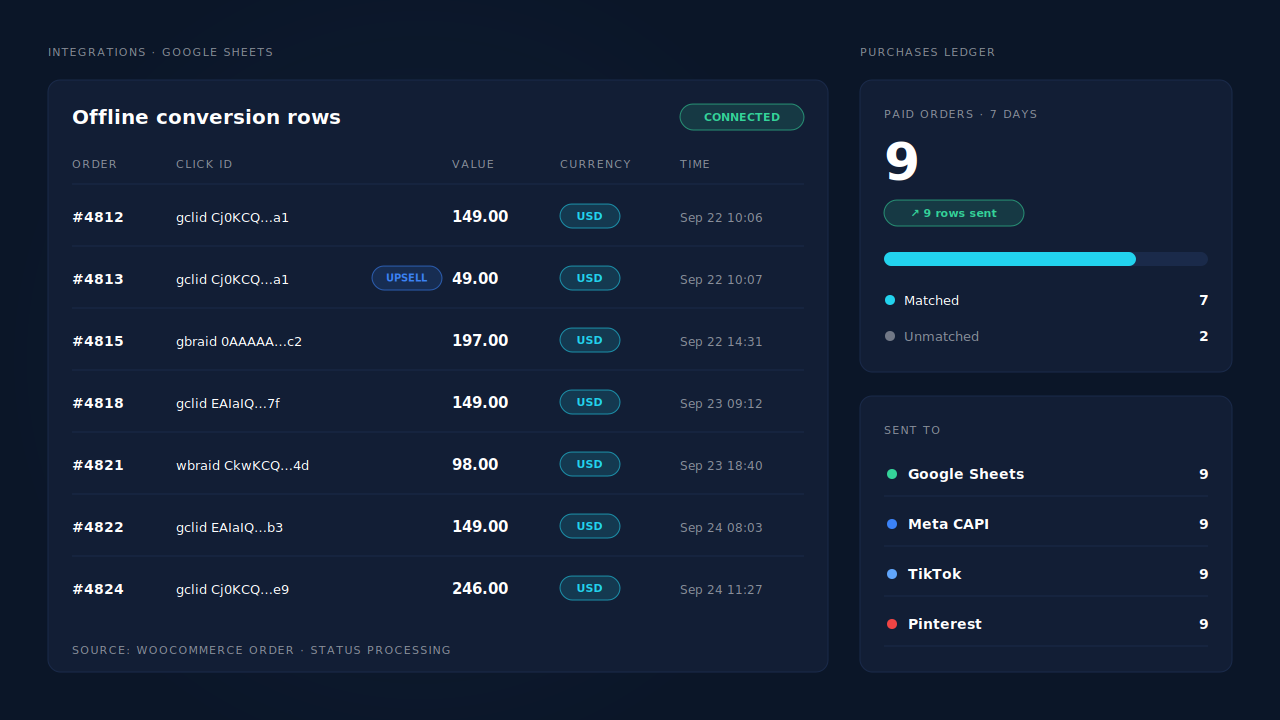Image resolution: width=1280 pixels, height=720 pixels.
Task: Click the USD badge for order #4812
Action: click(x=590, y=216)
